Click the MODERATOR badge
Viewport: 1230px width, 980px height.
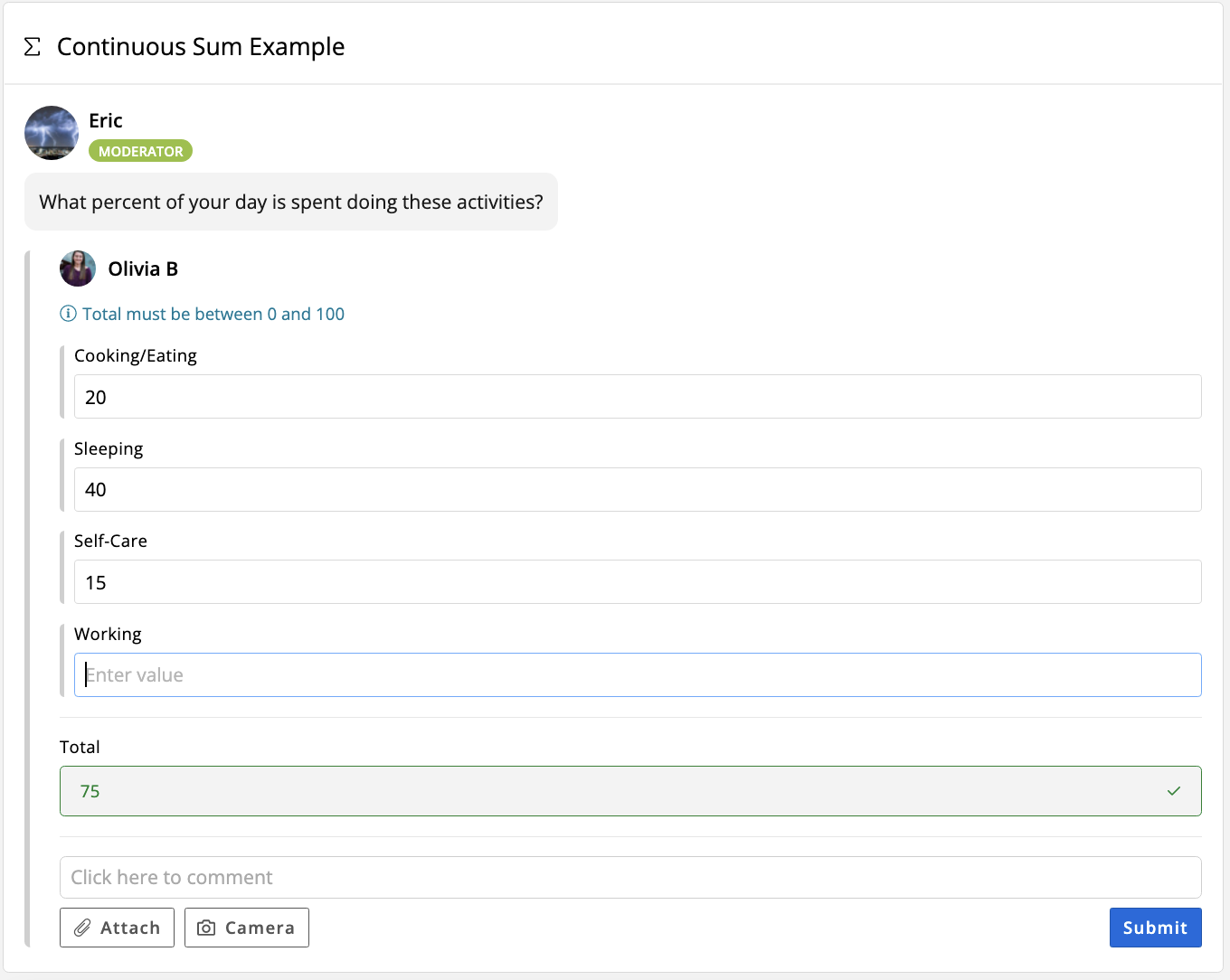point(140,151)
